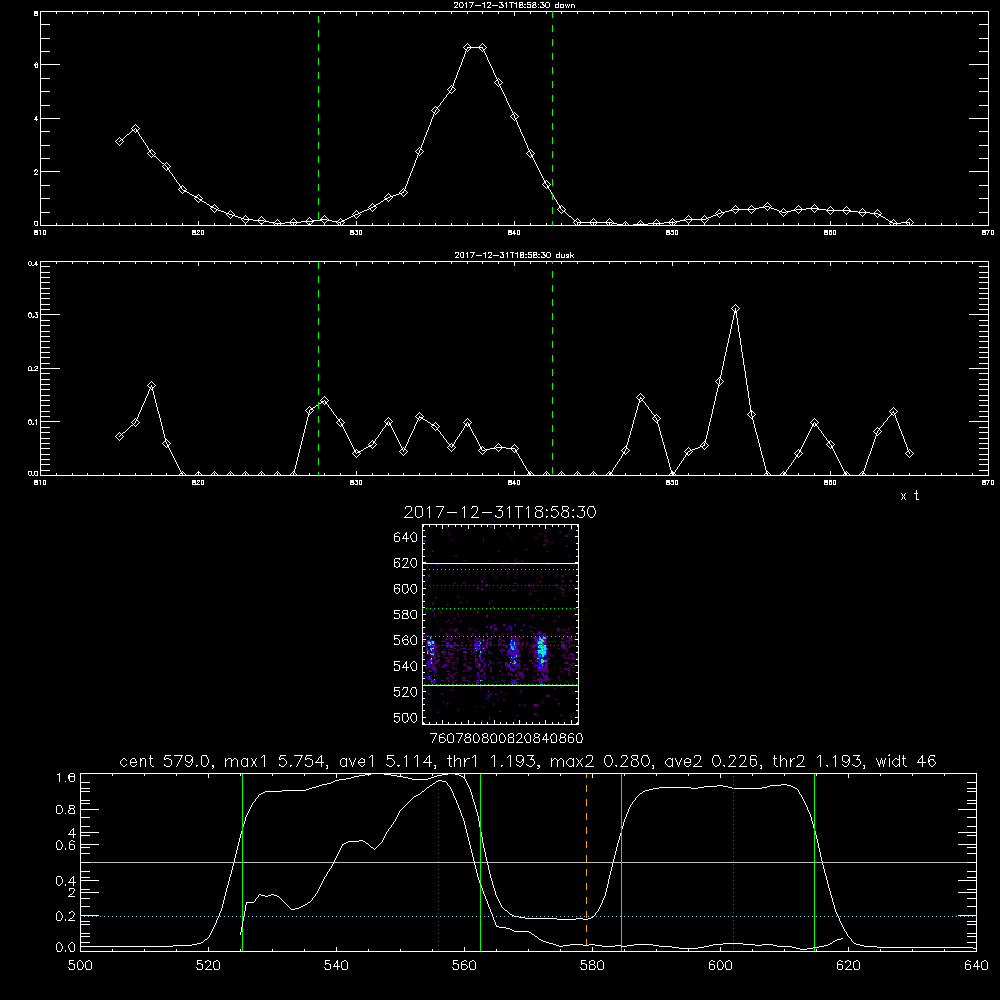Select the 'max2 0.280' value
1000x1000 pixels.
pyautogui.click(x=600, y=761)
